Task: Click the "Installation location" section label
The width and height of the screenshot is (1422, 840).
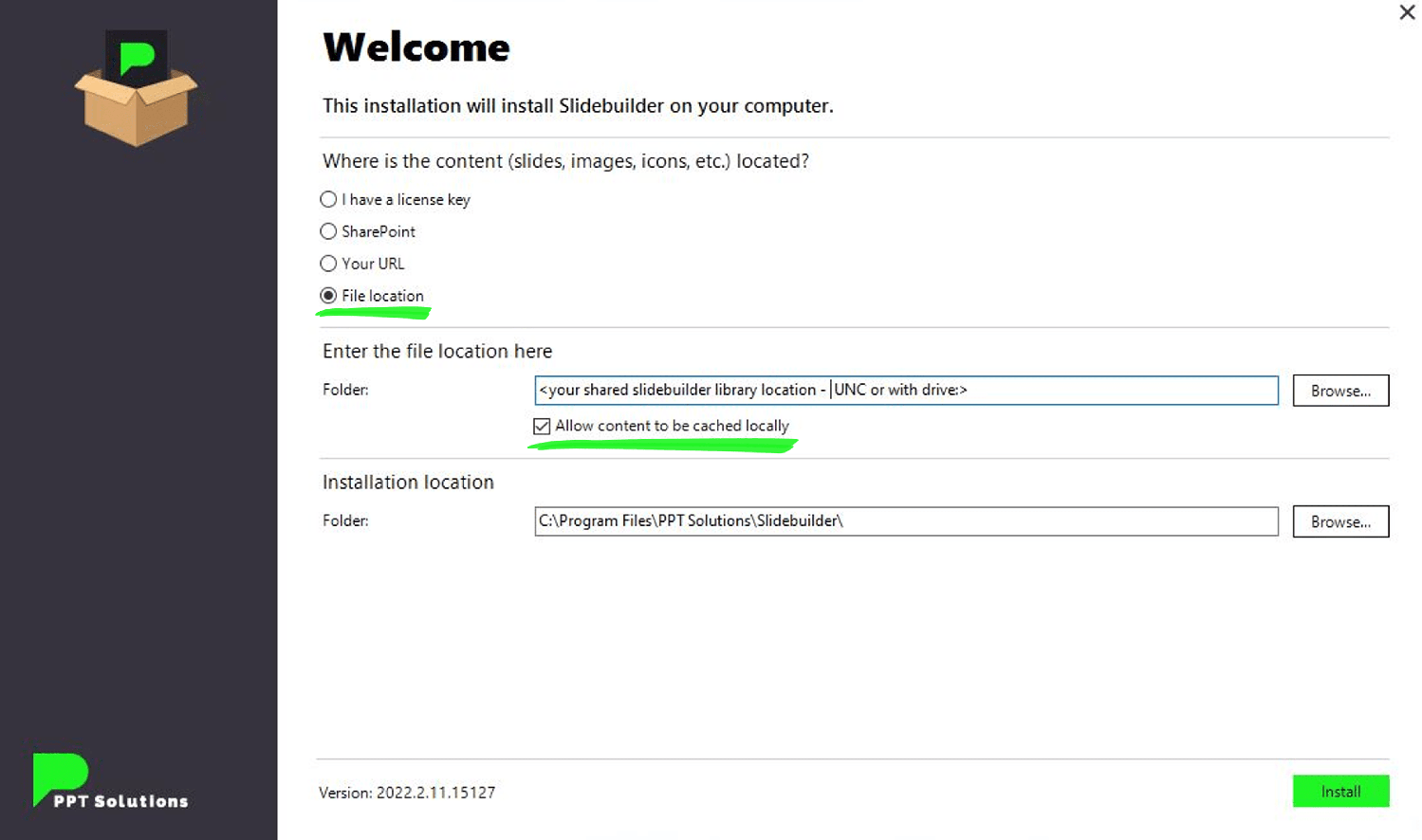Action: pyautogui.click(x=408, y=482)
